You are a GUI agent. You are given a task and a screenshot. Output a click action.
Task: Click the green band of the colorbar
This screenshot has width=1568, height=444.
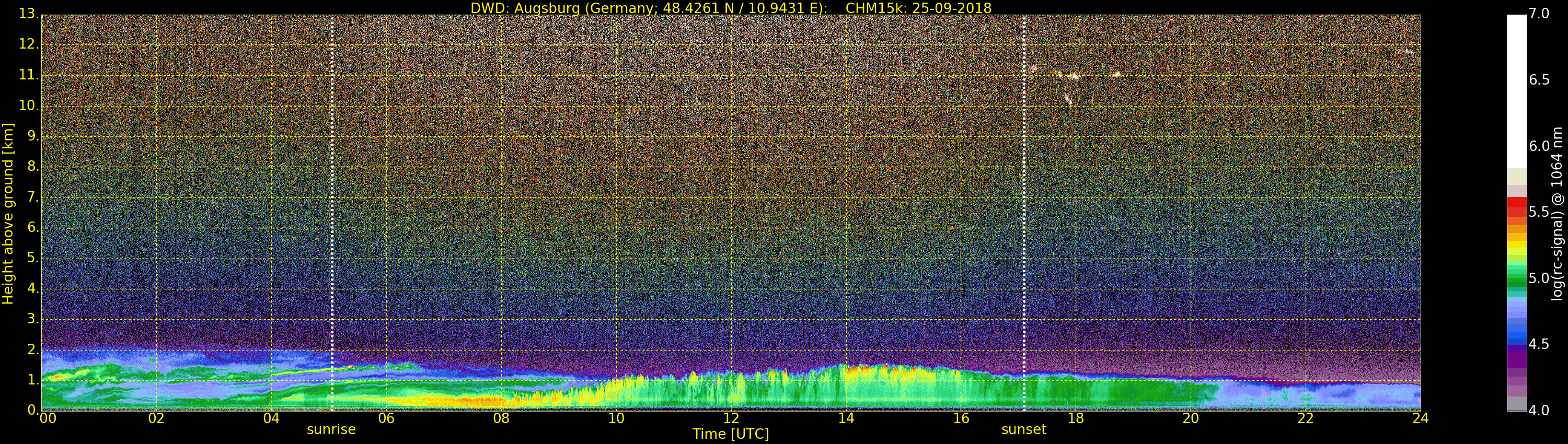[1516, 278]
